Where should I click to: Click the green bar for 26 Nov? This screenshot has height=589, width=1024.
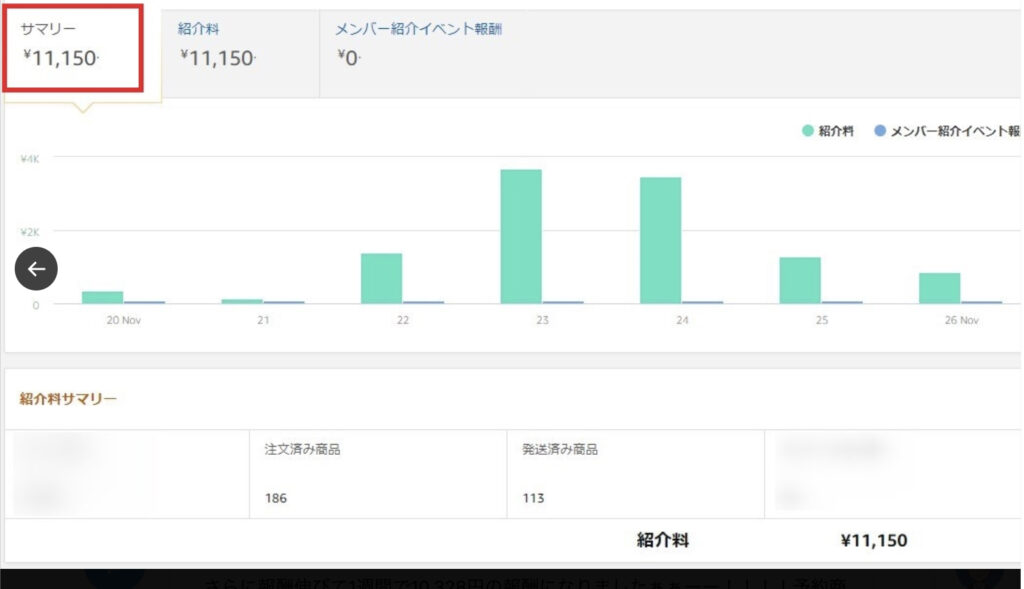point(939,288)
